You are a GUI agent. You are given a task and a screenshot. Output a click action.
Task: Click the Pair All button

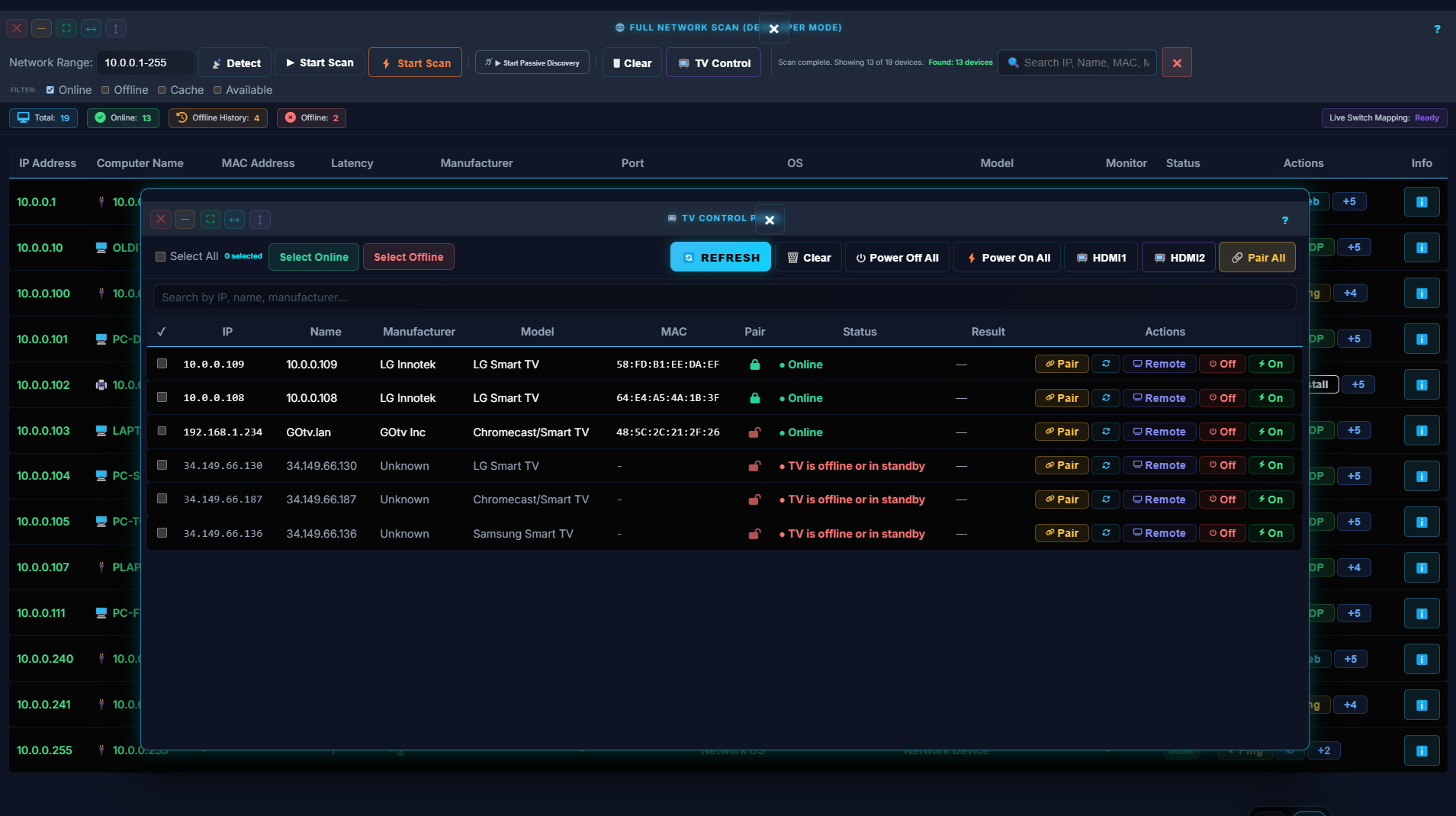click(x=1258, y=258)
